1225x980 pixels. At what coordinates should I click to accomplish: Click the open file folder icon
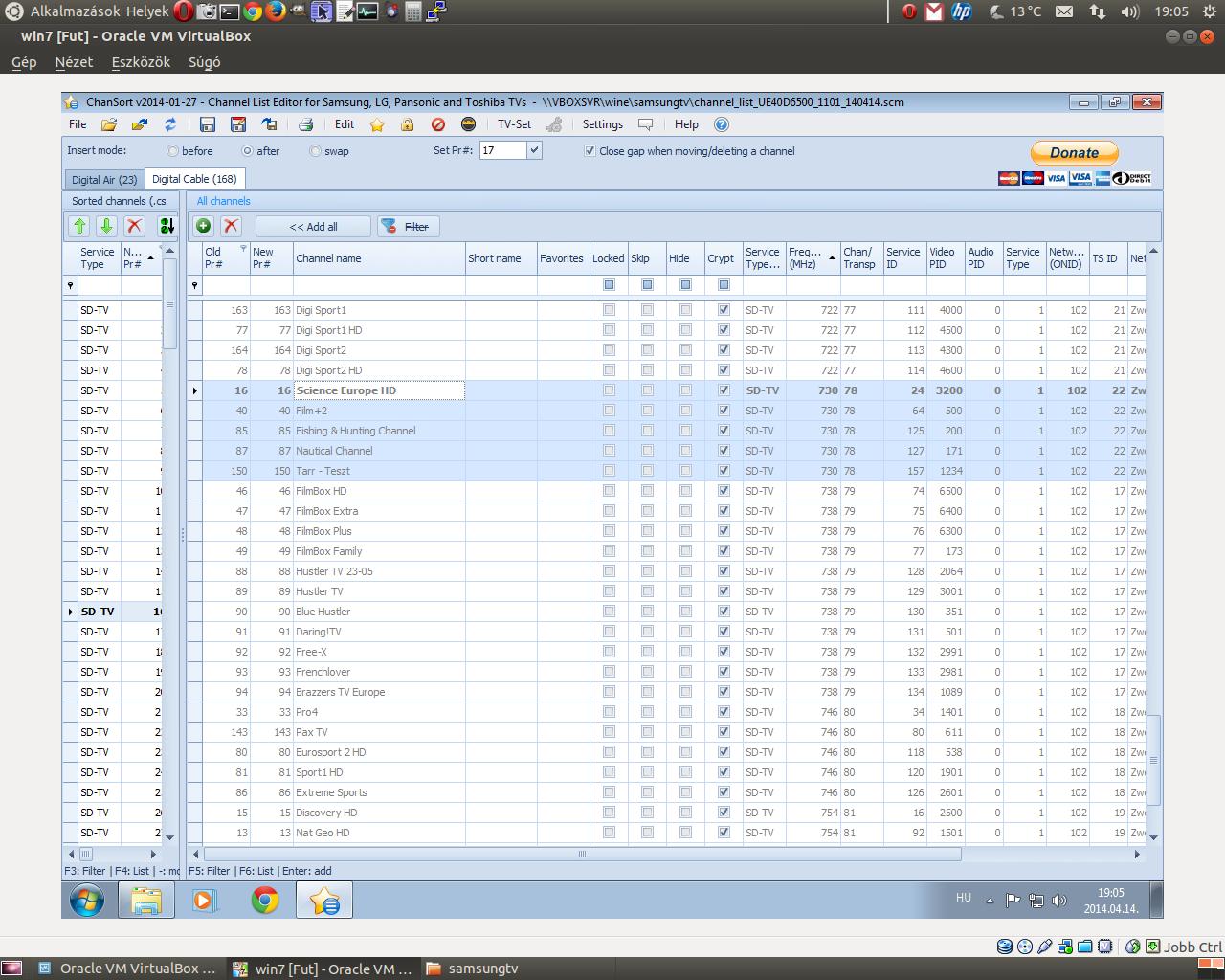[x=109, y=124]
